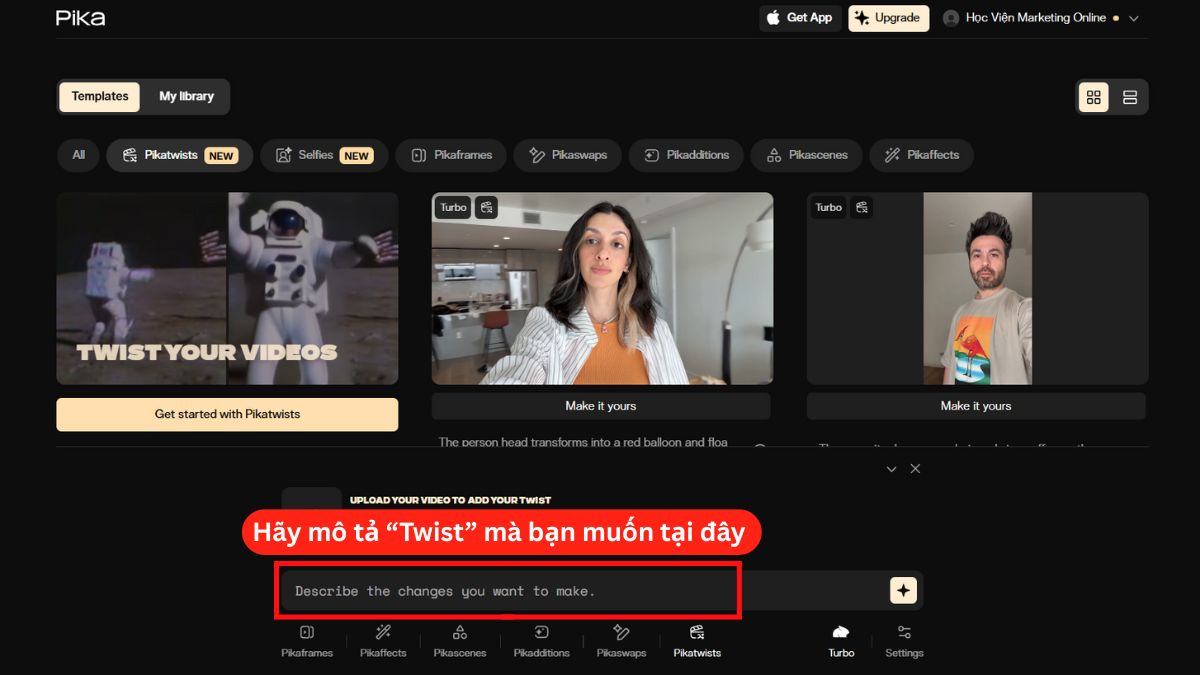Select the Pikaswaps filter chip
The width and height of the screenshot is (1200, 675).
(x=567, y=155)
